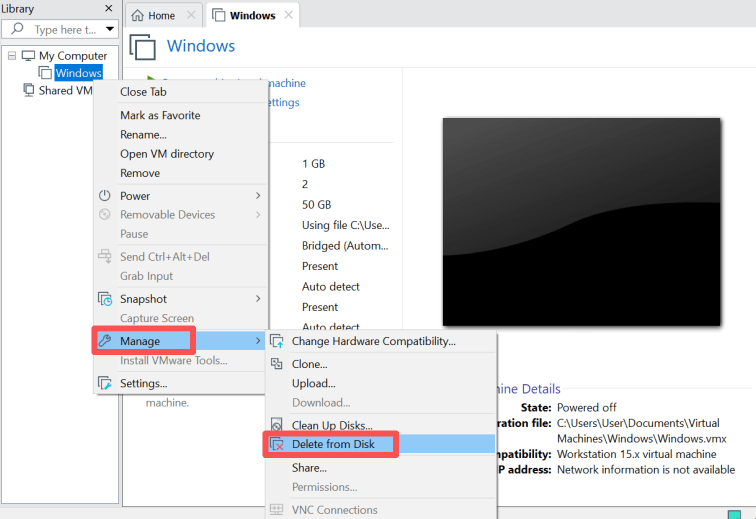The width and height of the screenshot is (756, 519).
Task: Click the VNC Connections icon
Action: coord(277,509)
